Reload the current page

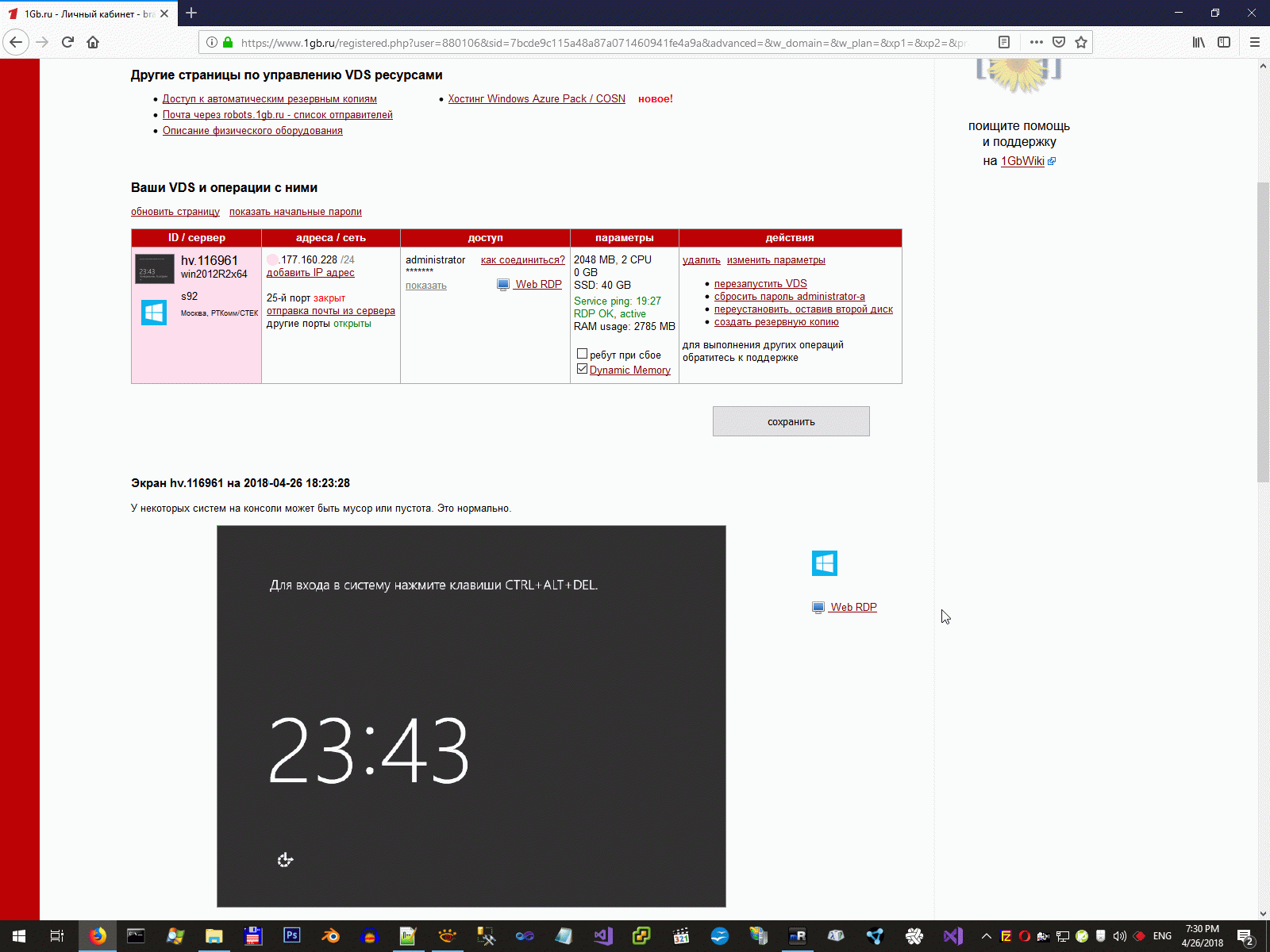[x=67, y=42]
